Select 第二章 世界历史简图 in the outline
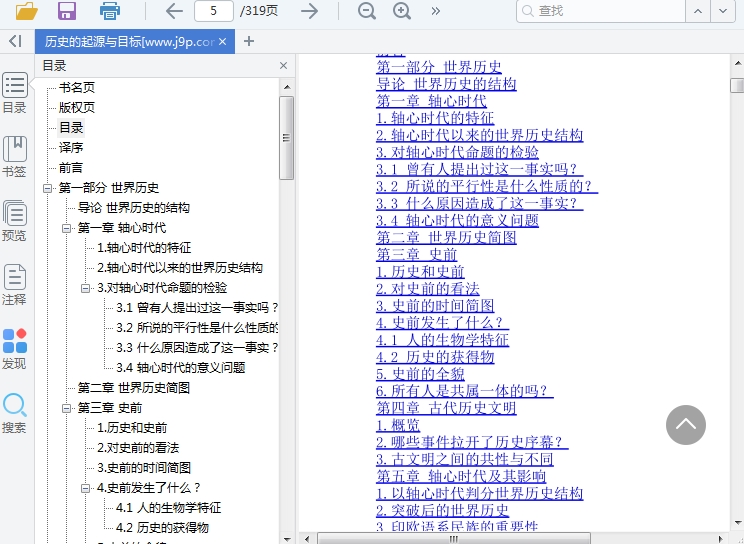744x544 pixels. (134, 388)
